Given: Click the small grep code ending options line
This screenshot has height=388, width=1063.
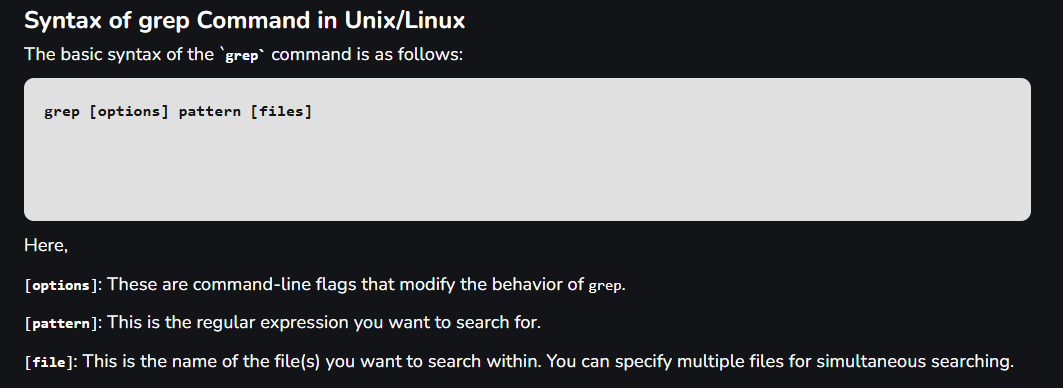Looking at the screenshot, I should (x=605, y=286).
